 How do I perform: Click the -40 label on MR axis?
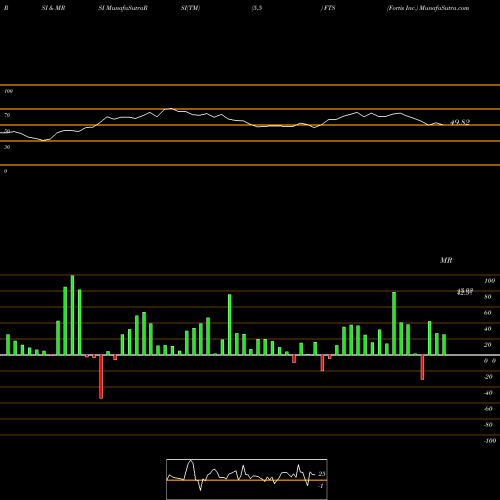coord(488,393)
